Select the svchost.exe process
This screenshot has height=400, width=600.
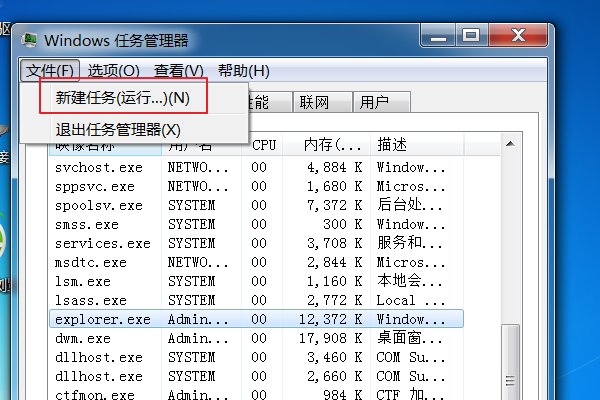pos(256,167)
